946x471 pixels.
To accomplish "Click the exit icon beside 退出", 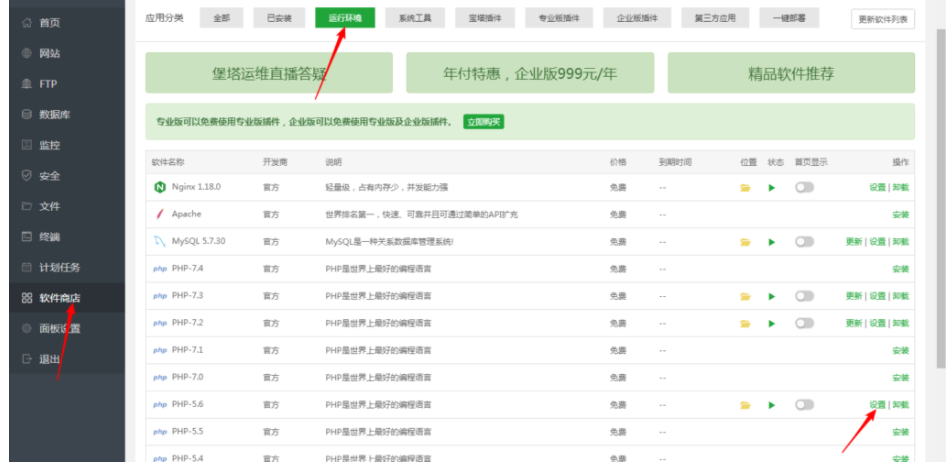I will (x=27, y=359).
